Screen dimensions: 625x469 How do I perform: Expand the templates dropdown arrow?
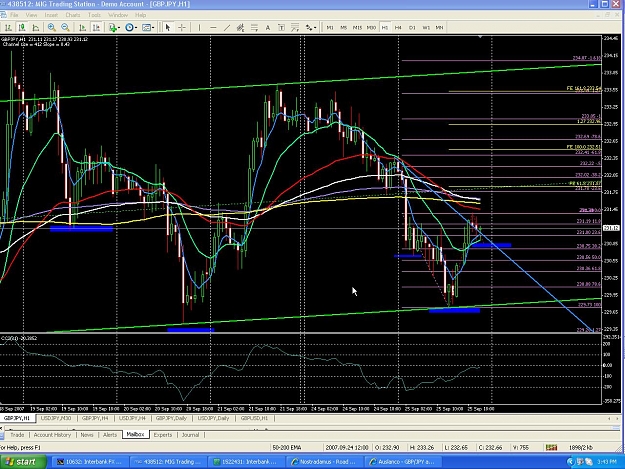point(153,27)
